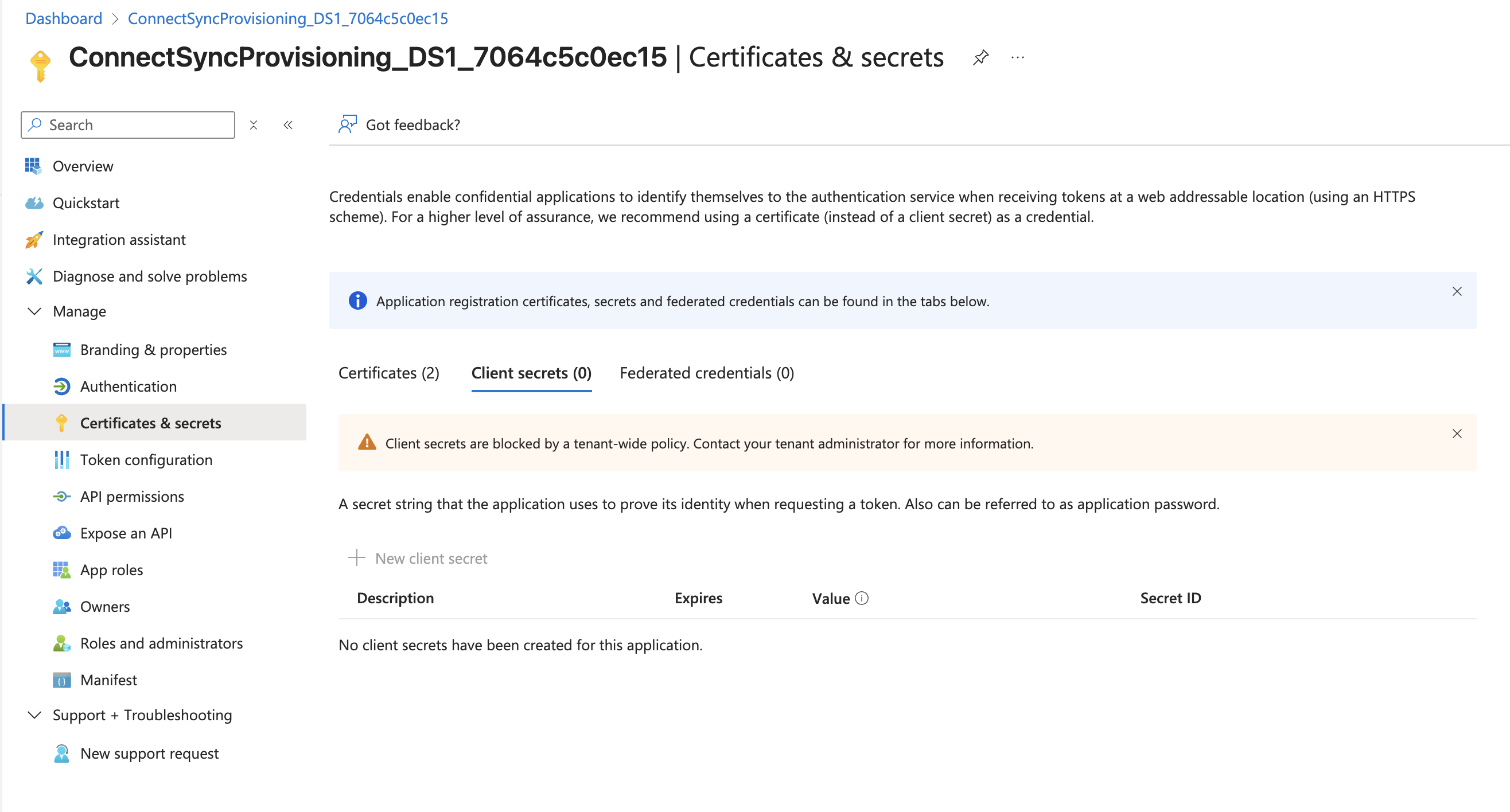The width and height of the screenshot is (1510, 812).
Task: Click the Expires column header
Action: click(x=698, y=598)
